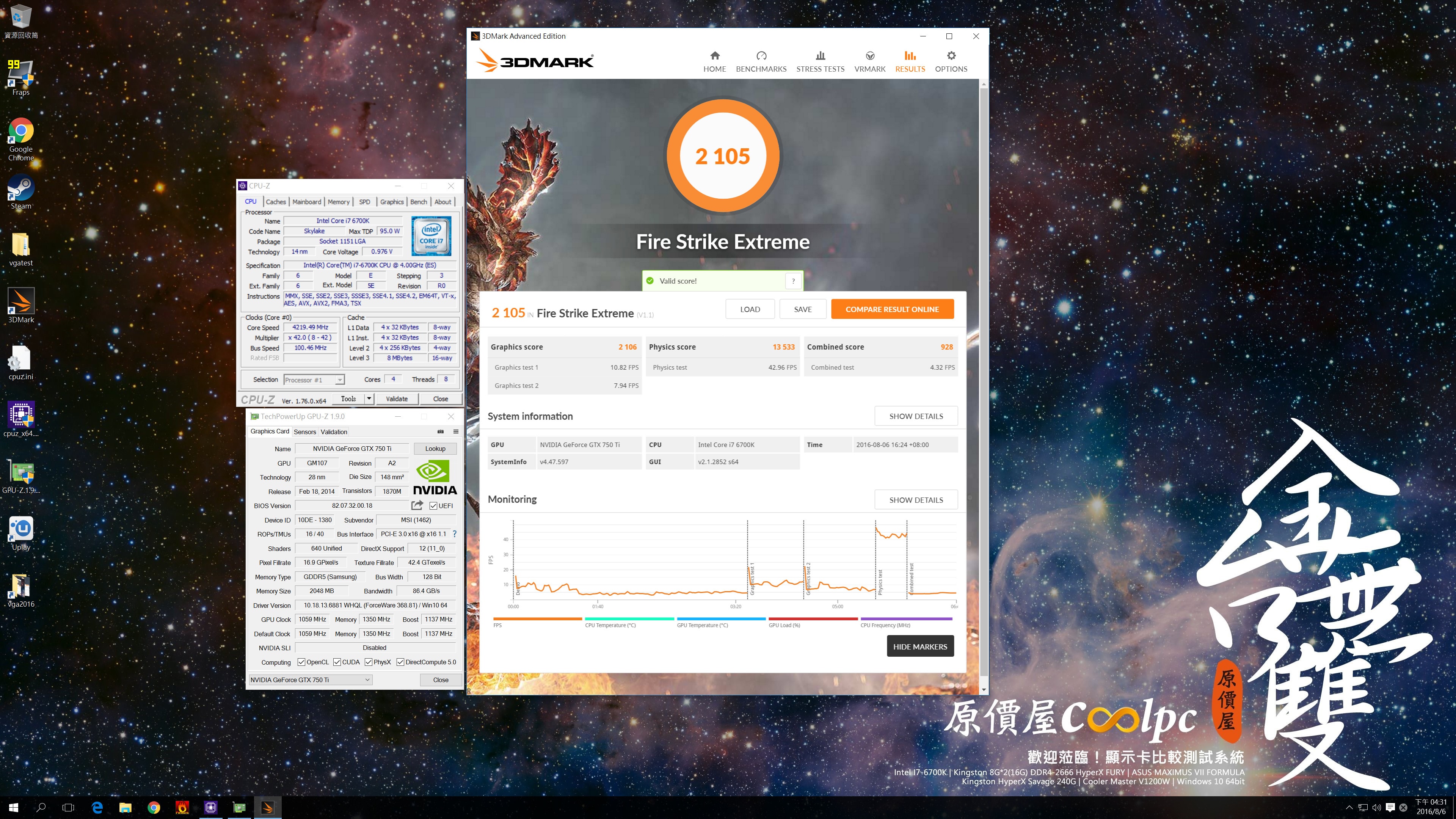Click the Graphics tab in CPU-Z

point(392,202)
